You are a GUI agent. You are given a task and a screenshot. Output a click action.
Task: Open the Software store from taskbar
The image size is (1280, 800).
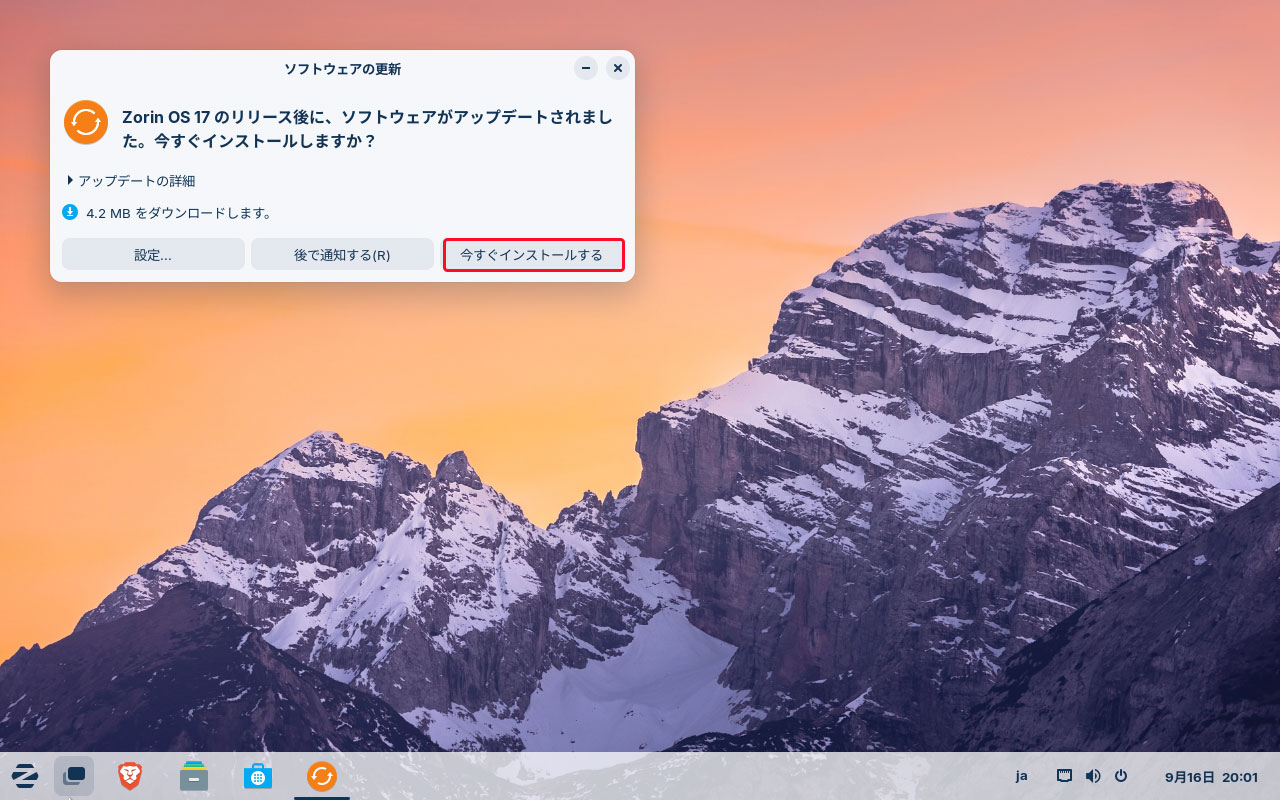point(258,776)
